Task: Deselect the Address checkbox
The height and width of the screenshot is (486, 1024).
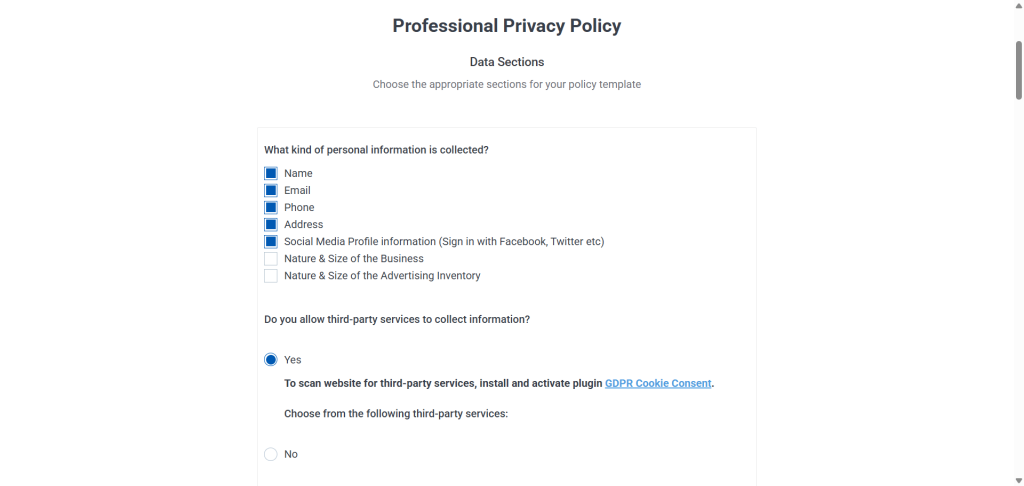Action: coord(271,224)
